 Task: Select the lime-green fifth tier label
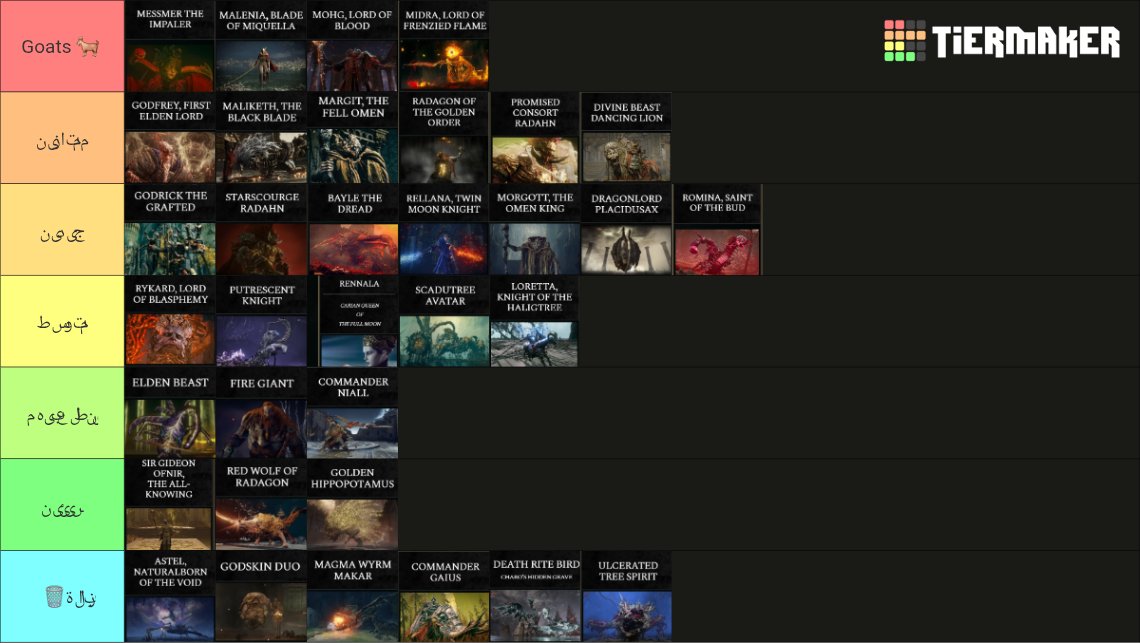62,412
